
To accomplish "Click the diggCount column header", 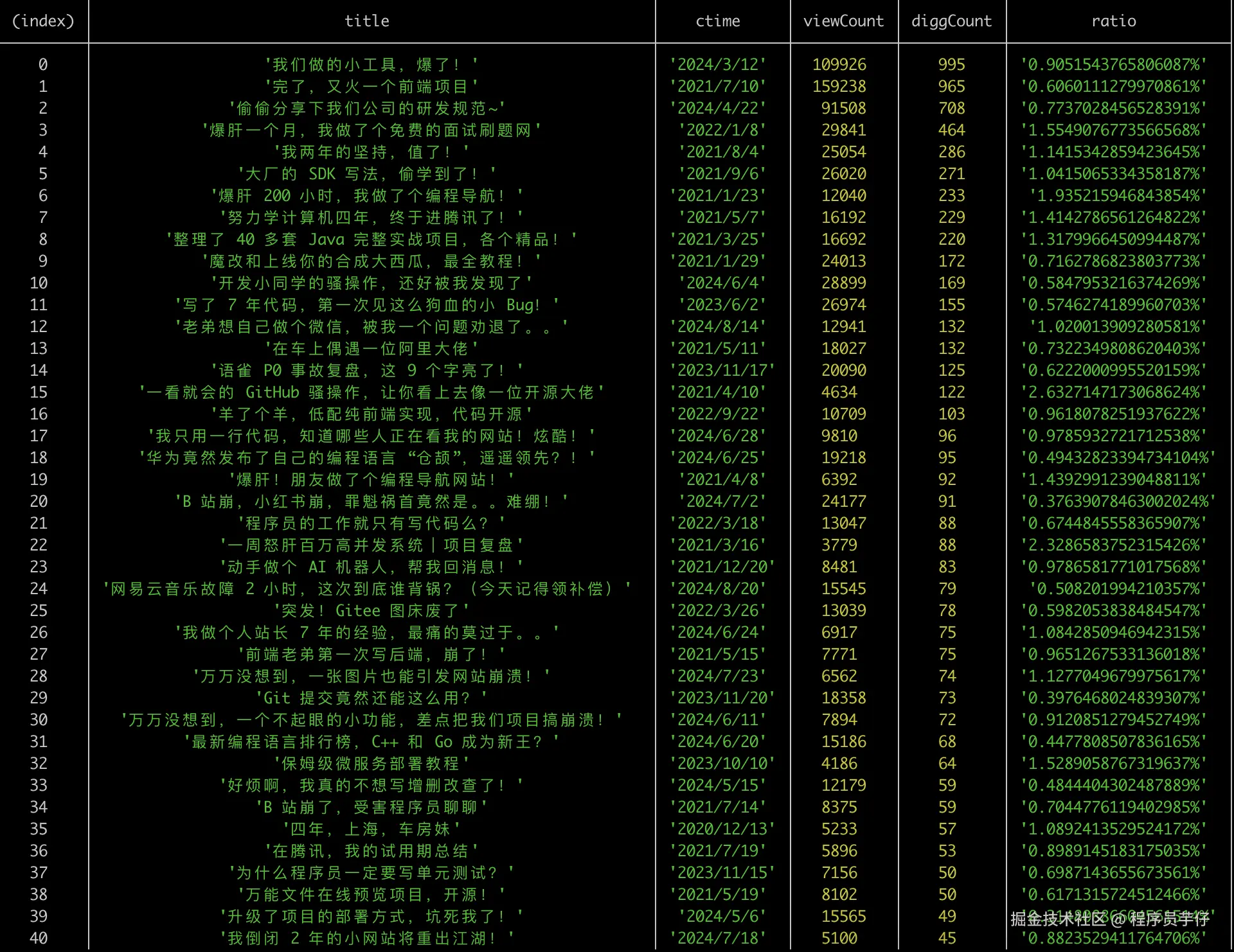I will (x=951, y=21).
